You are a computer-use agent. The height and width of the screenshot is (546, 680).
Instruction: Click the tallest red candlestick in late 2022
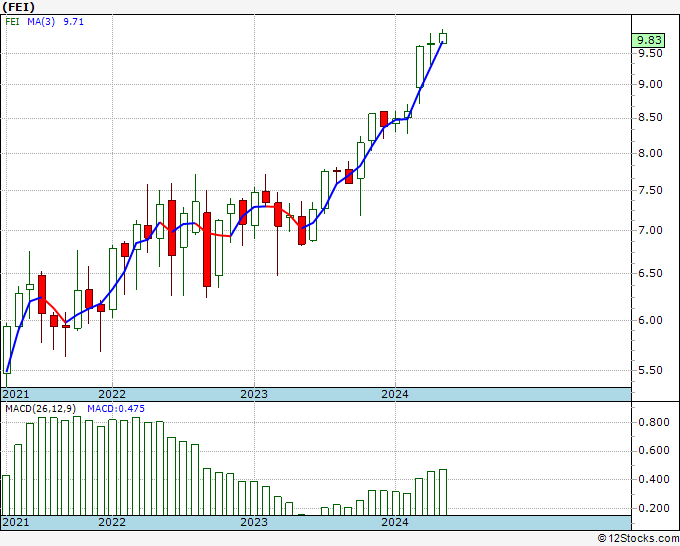point(207,249)
